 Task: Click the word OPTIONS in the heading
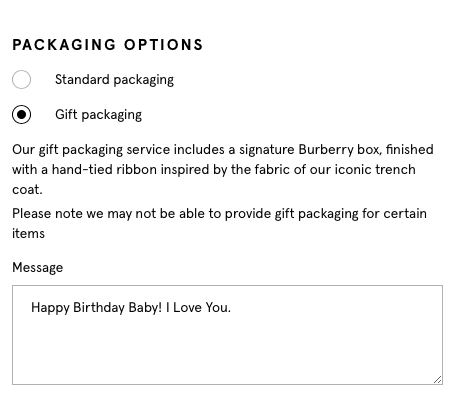(x=163, y=45)
